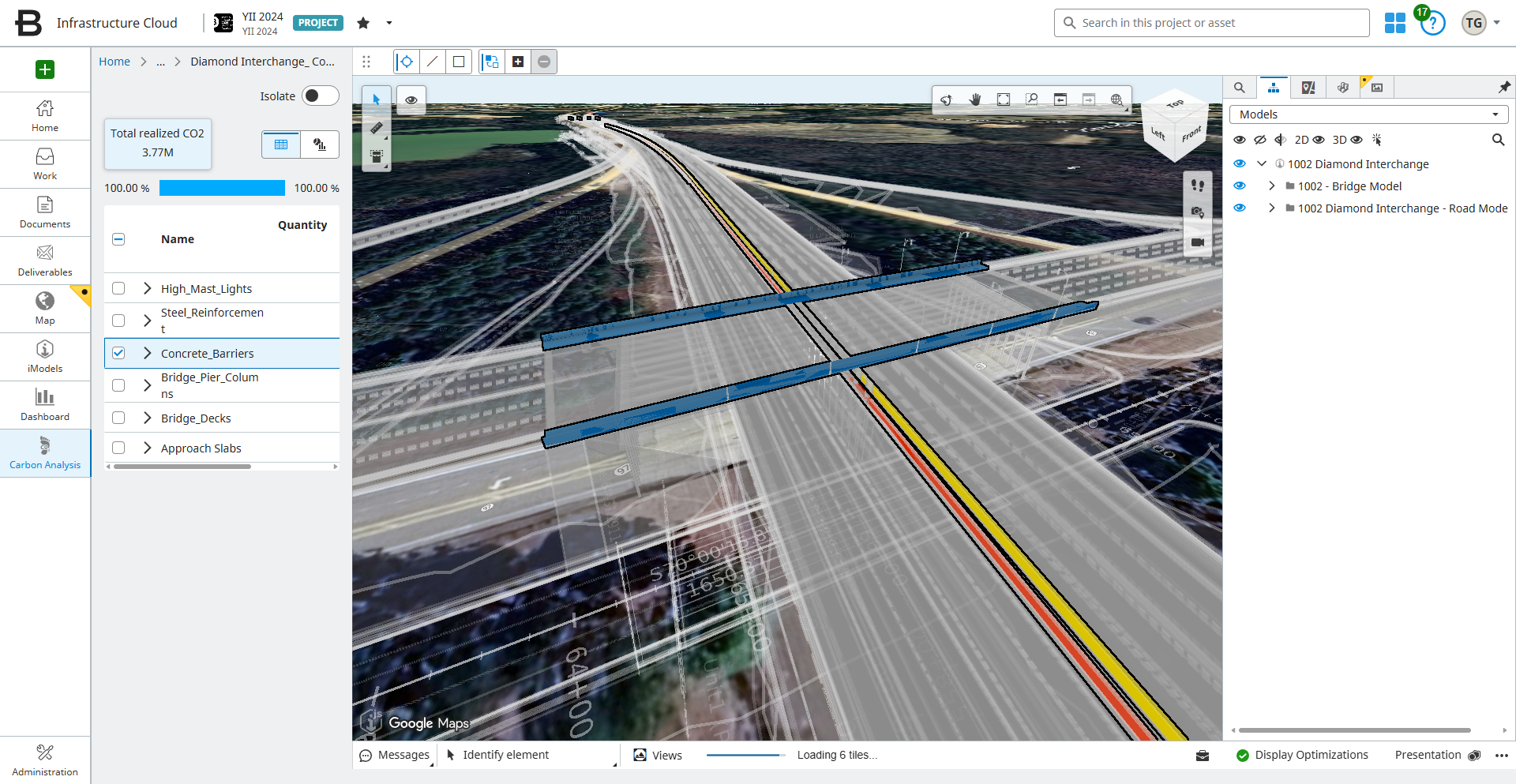This screenshot has height=784, width=1516.
Task: Collapse the 1002 Diamond Interchange tree node
Action: pyautogui.click(x=1260, y=163)
